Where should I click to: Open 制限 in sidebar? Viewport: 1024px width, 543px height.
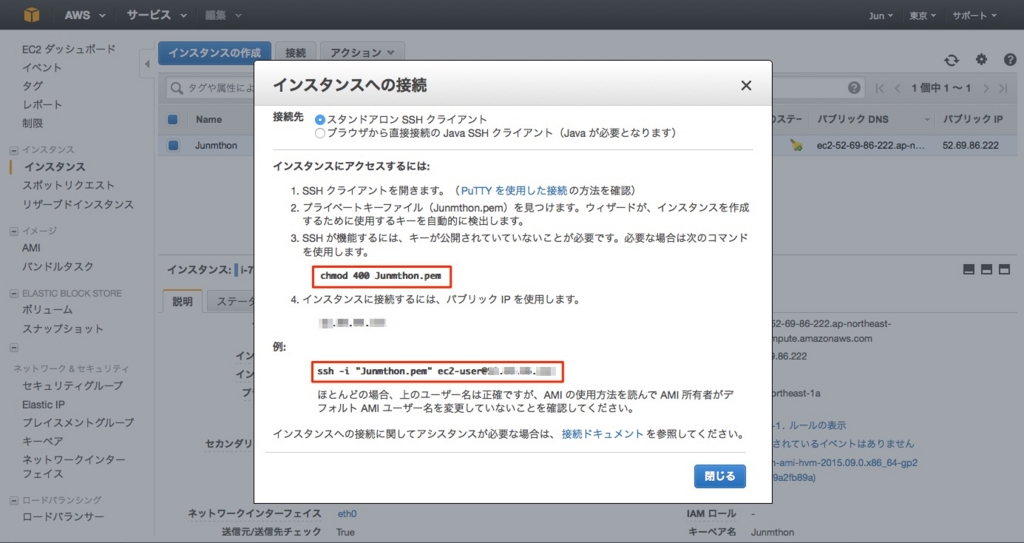[x=32, y=123]
